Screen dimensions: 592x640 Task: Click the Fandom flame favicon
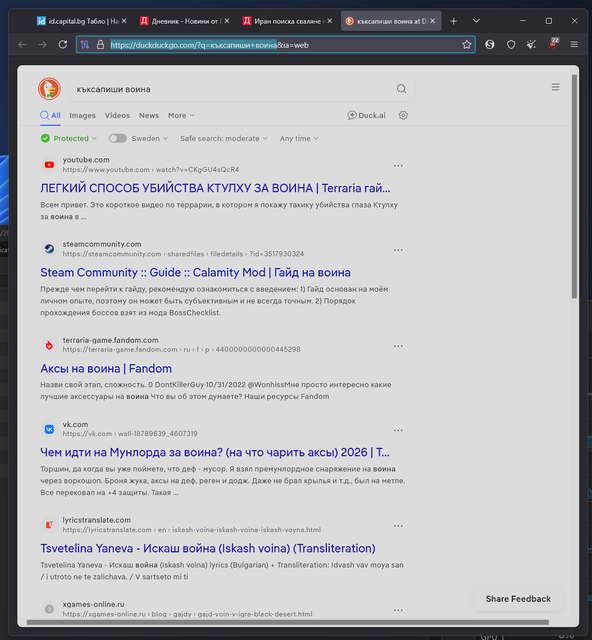tap(49, 345)
